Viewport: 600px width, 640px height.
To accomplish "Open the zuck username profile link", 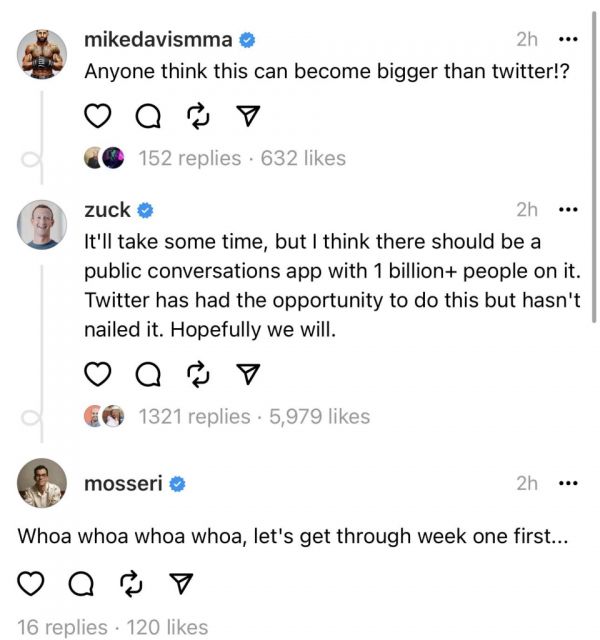I will [x=108, y=210].
